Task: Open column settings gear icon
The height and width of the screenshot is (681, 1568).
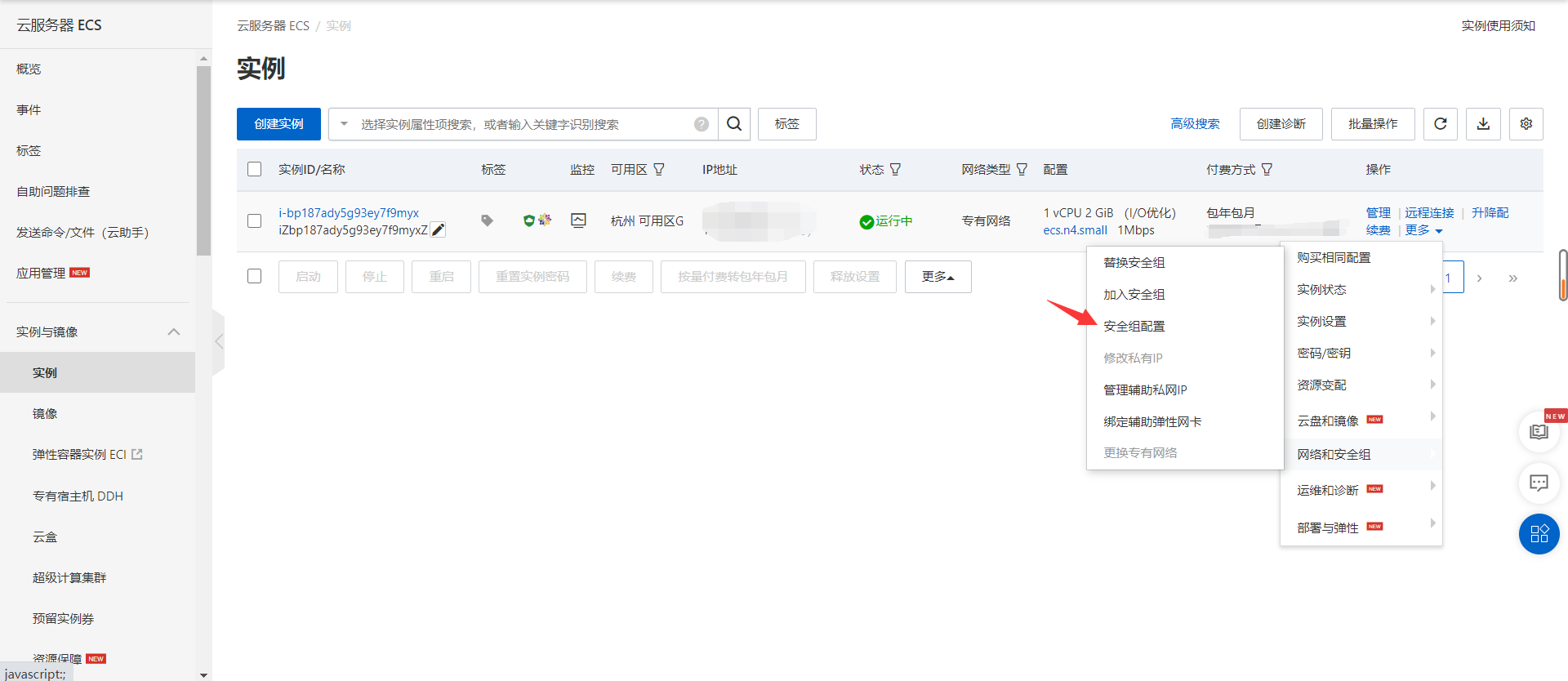Action: point(1526,123)
